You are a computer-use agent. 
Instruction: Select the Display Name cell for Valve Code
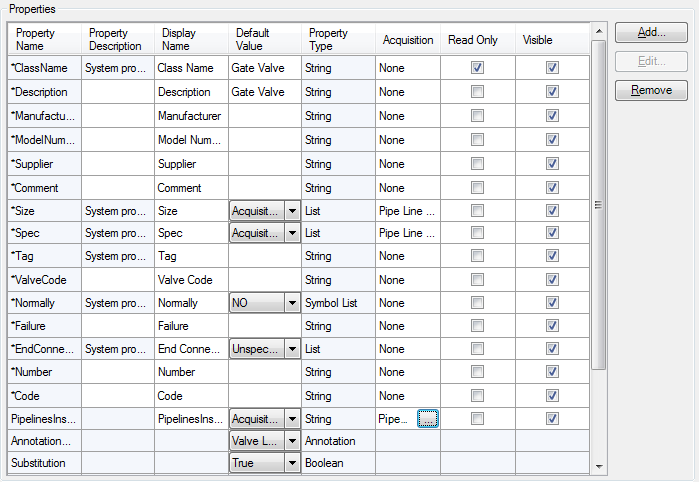[x=190, y=280]
